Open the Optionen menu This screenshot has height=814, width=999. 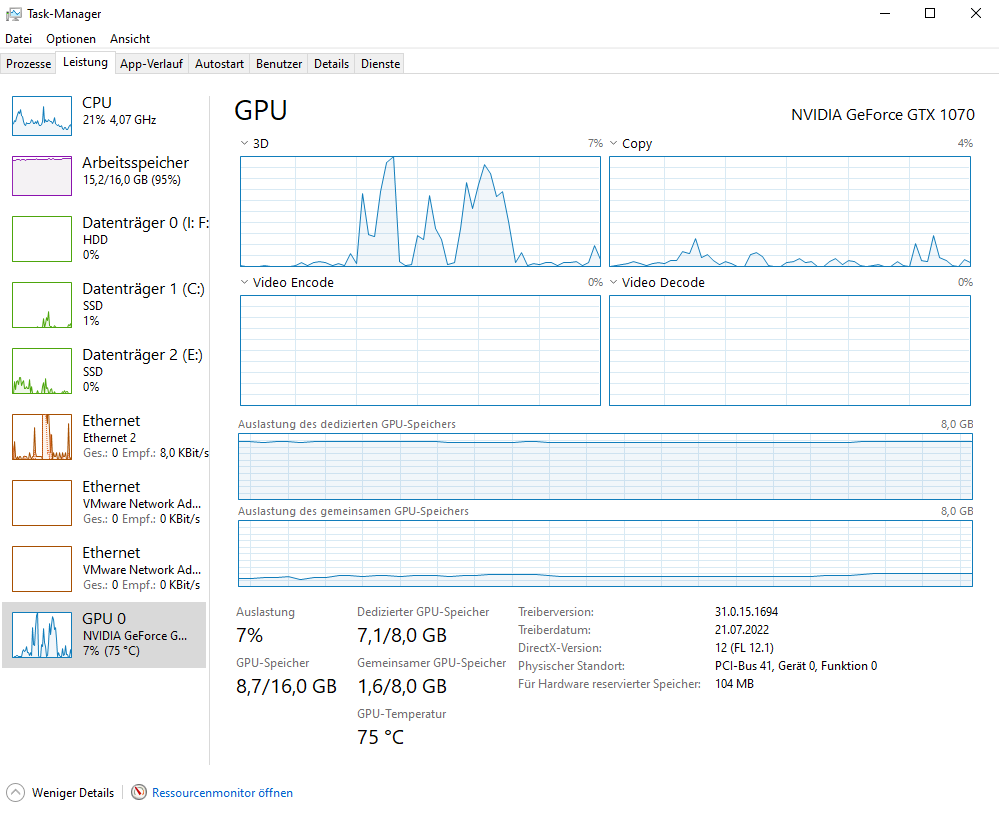point(71,39)
